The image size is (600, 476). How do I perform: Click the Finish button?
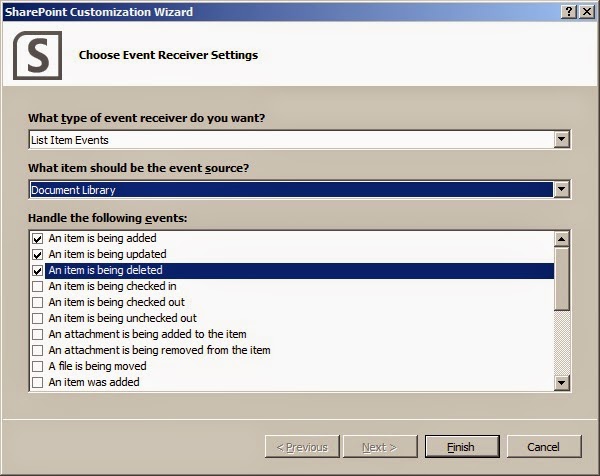click(462, 447)
